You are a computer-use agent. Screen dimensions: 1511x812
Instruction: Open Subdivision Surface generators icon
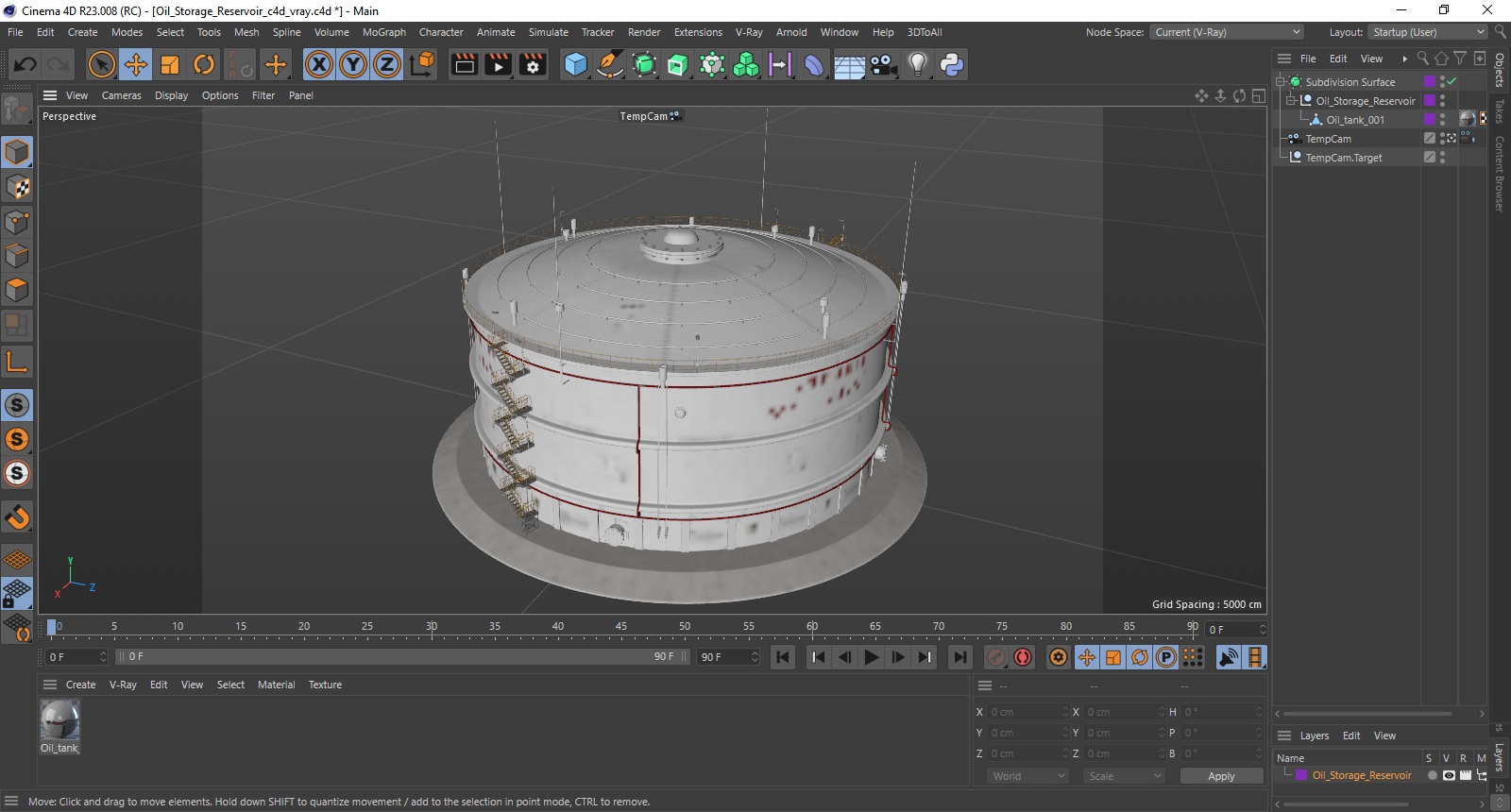[x=644, y=64]
